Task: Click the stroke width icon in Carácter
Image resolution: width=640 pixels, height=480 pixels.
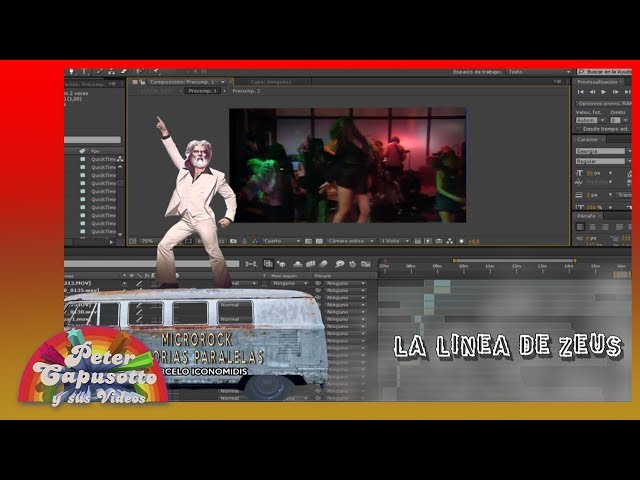Action: point(579,195)
